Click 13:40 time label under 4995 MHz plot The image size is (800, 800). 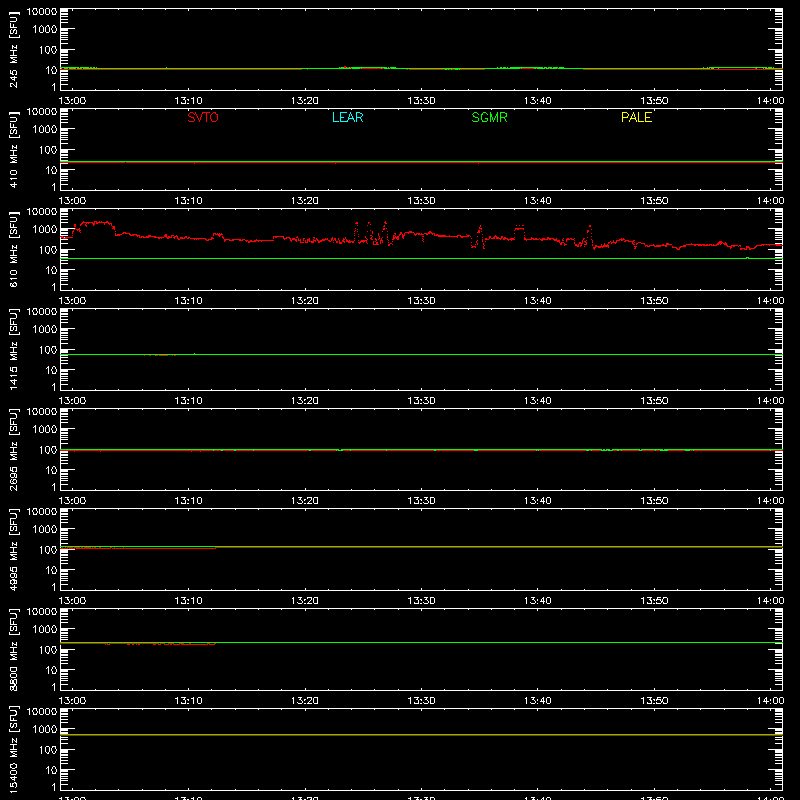(538, 601)
